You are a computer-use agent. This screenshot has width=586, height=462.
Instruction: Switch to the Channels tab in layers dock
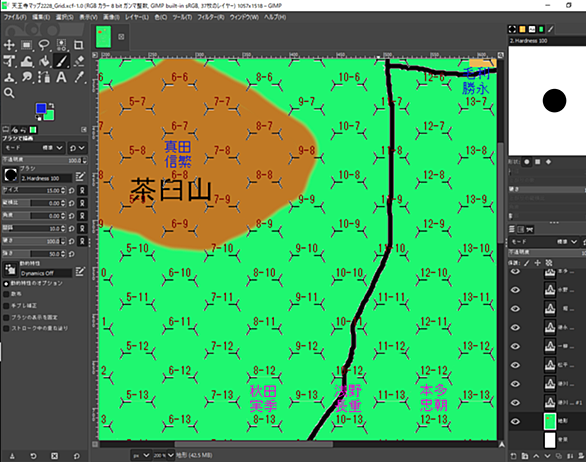pos(521,229)
